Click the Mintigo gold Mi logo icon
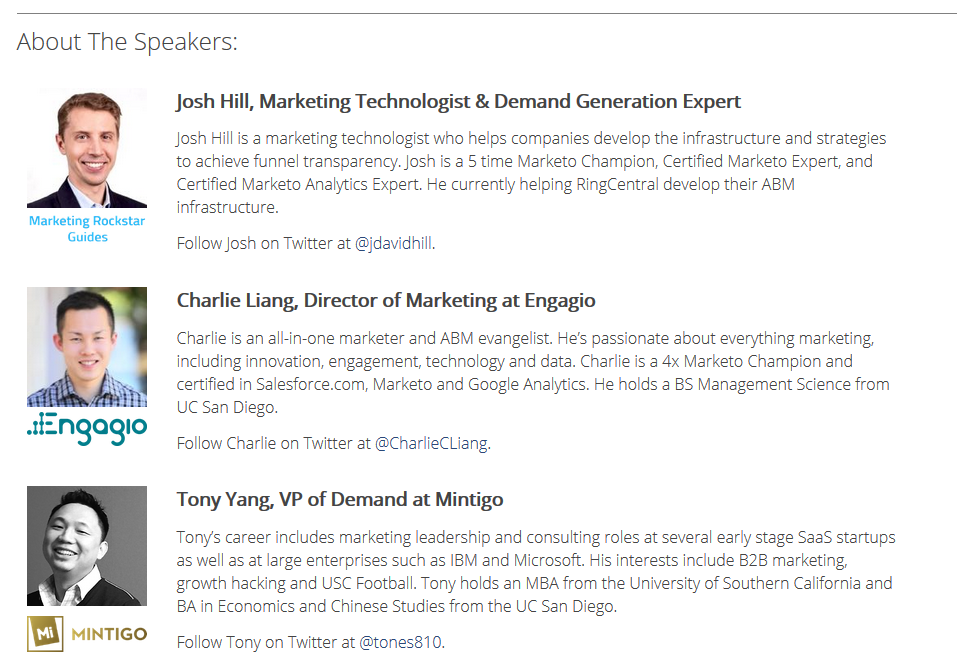The width and height of the screenshot is (972, 657). [x=45, y=633]
